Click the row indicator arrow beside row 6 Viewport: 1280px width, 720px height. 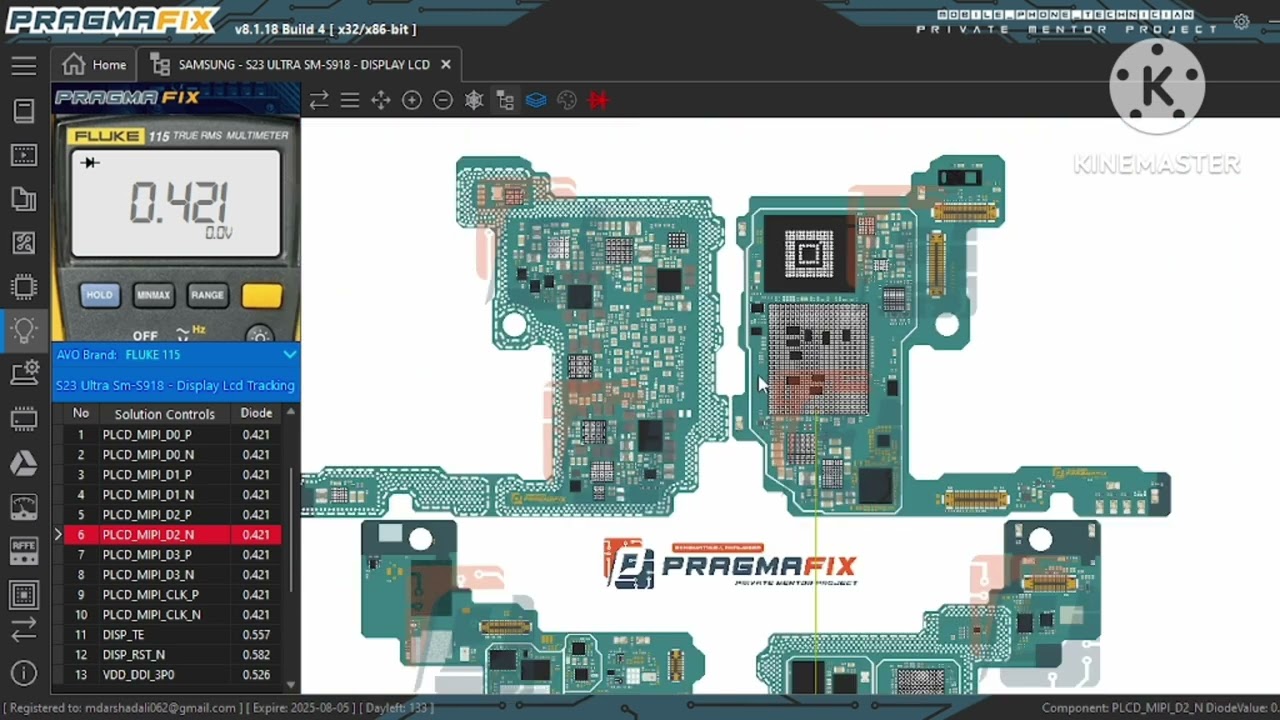coord(58,535)
